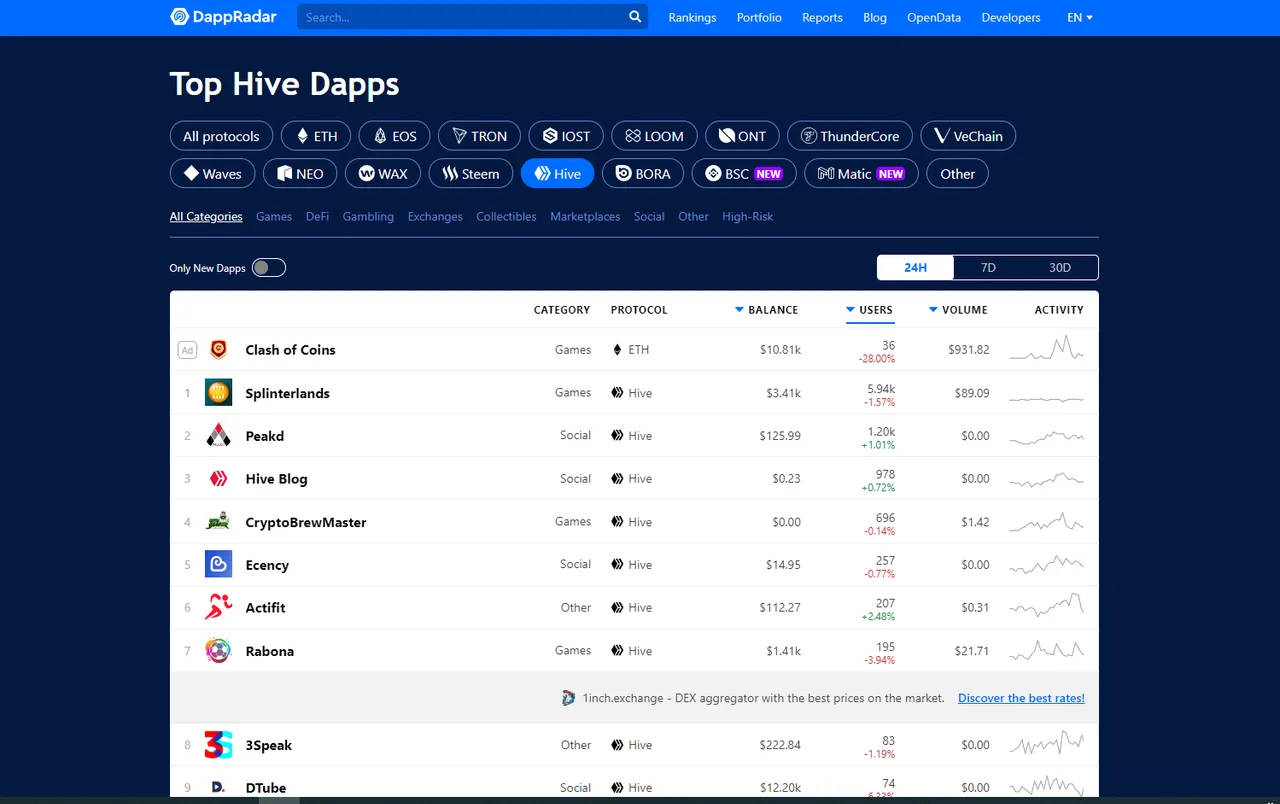Screen dimensions: 1280x804
Task: Open Rankings in top navigation
Action: [692, 17]
